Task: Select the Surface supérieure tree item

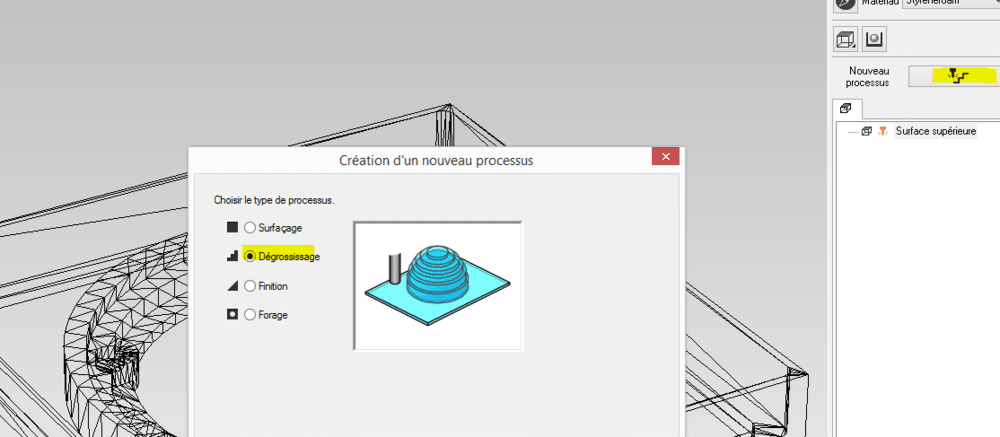Action: pyautogui.click(x=936, y=131)
